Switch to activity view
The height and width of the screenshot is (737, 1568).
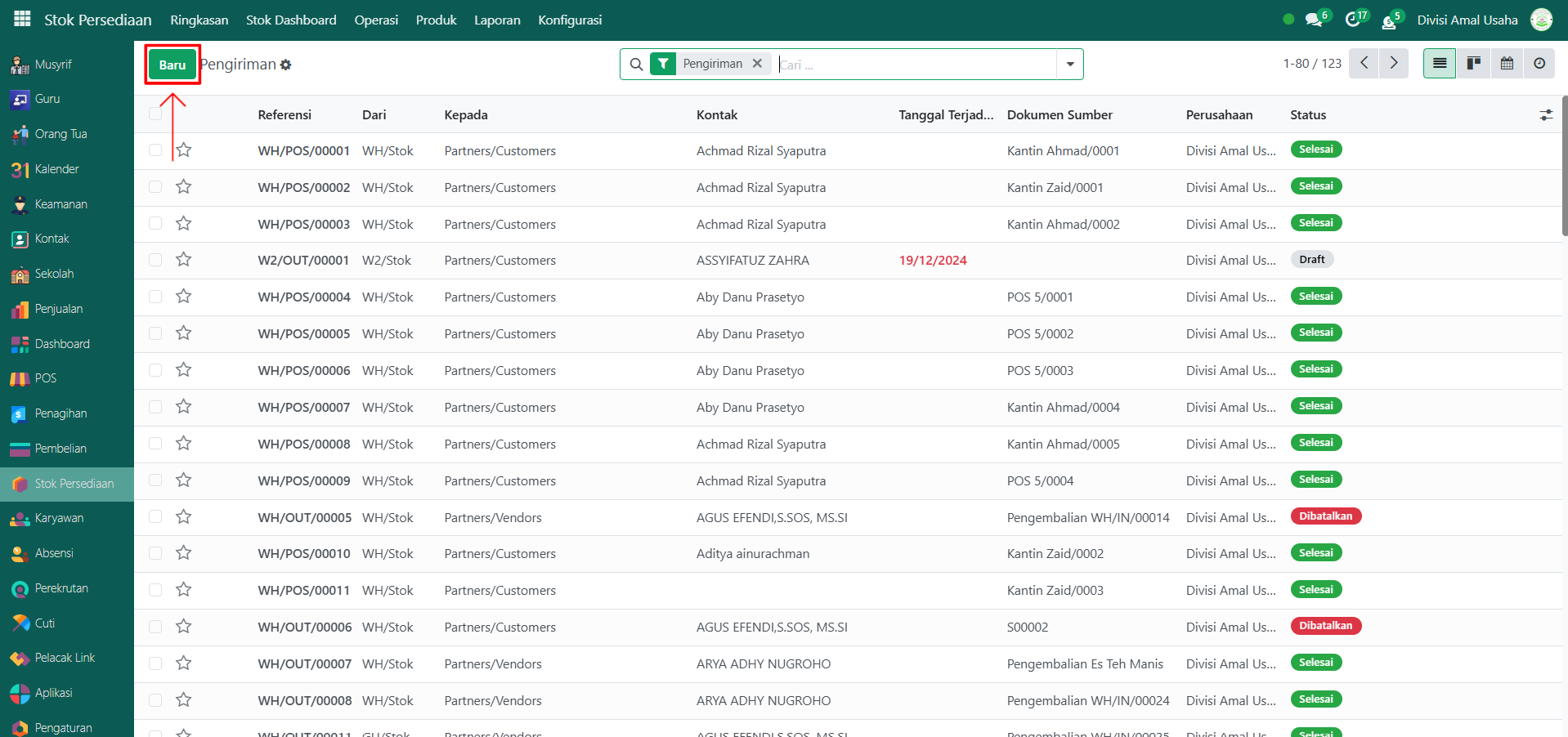pyautogui.click(x=1539, y=64)
